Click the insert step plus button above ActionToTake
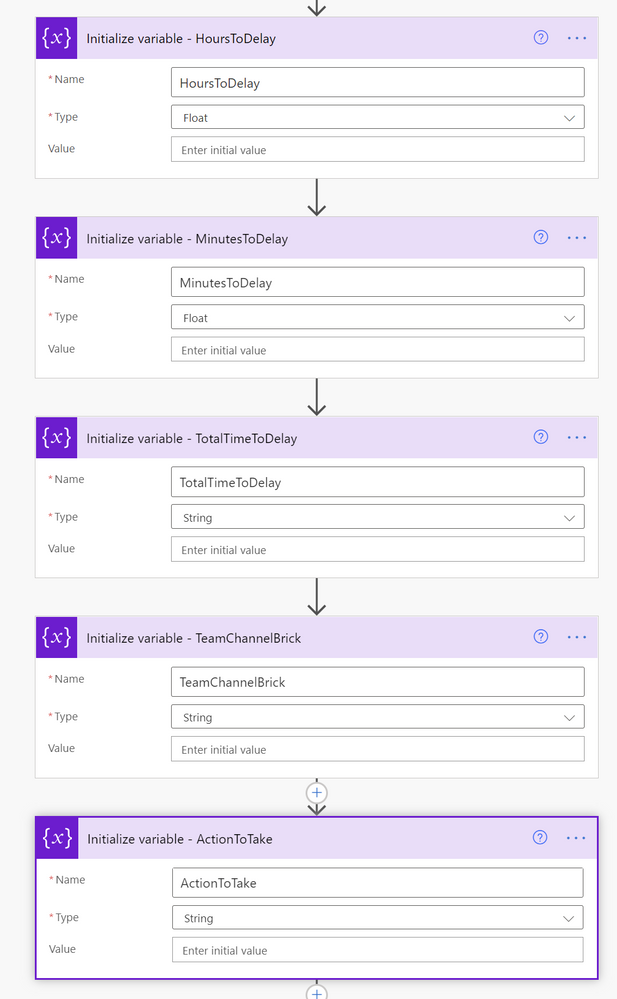This screenshot has height=999, width=617. (x=316, y=792)
